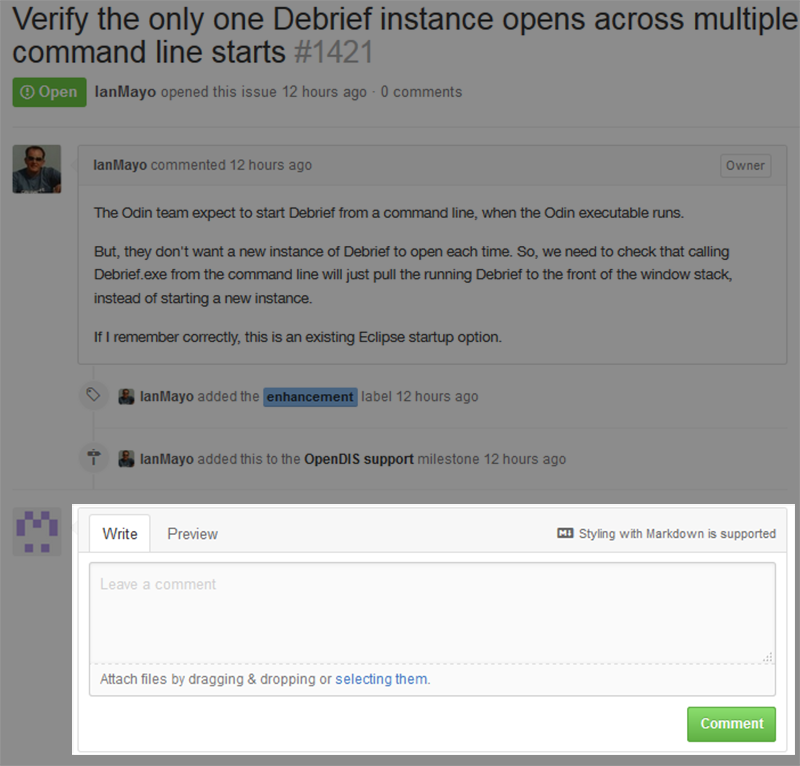Click the '0 comments' text

[x=421, y=92]
